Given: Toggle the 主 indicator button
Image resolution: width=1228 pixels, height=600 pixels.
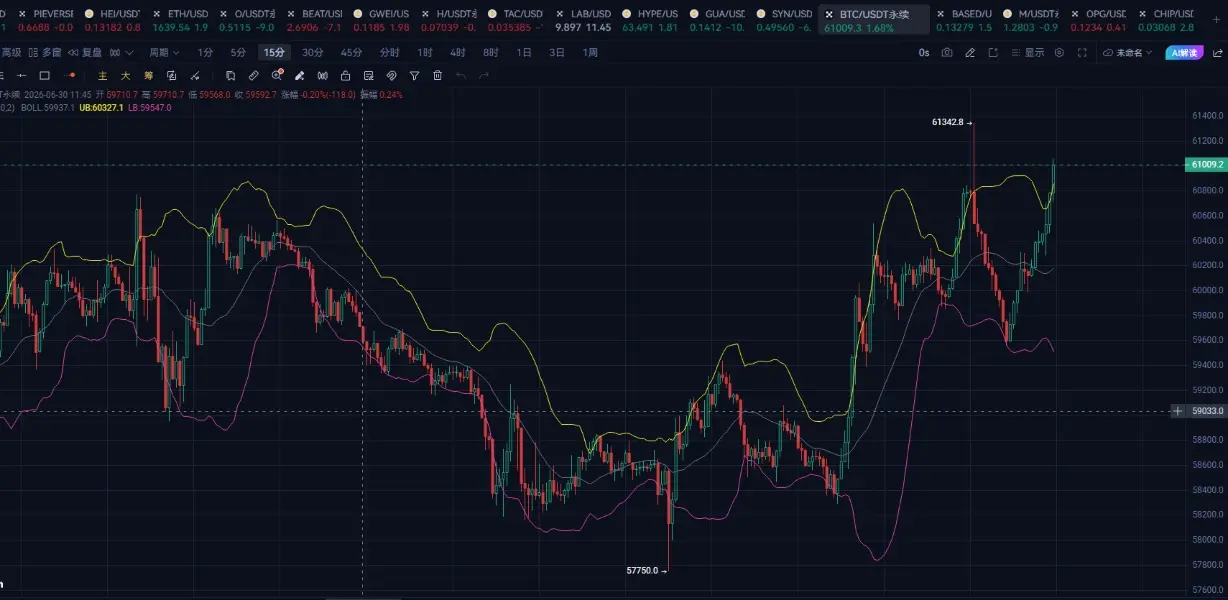Looking at the screenshot, I should pyautogui.click(x=102, y=75).
